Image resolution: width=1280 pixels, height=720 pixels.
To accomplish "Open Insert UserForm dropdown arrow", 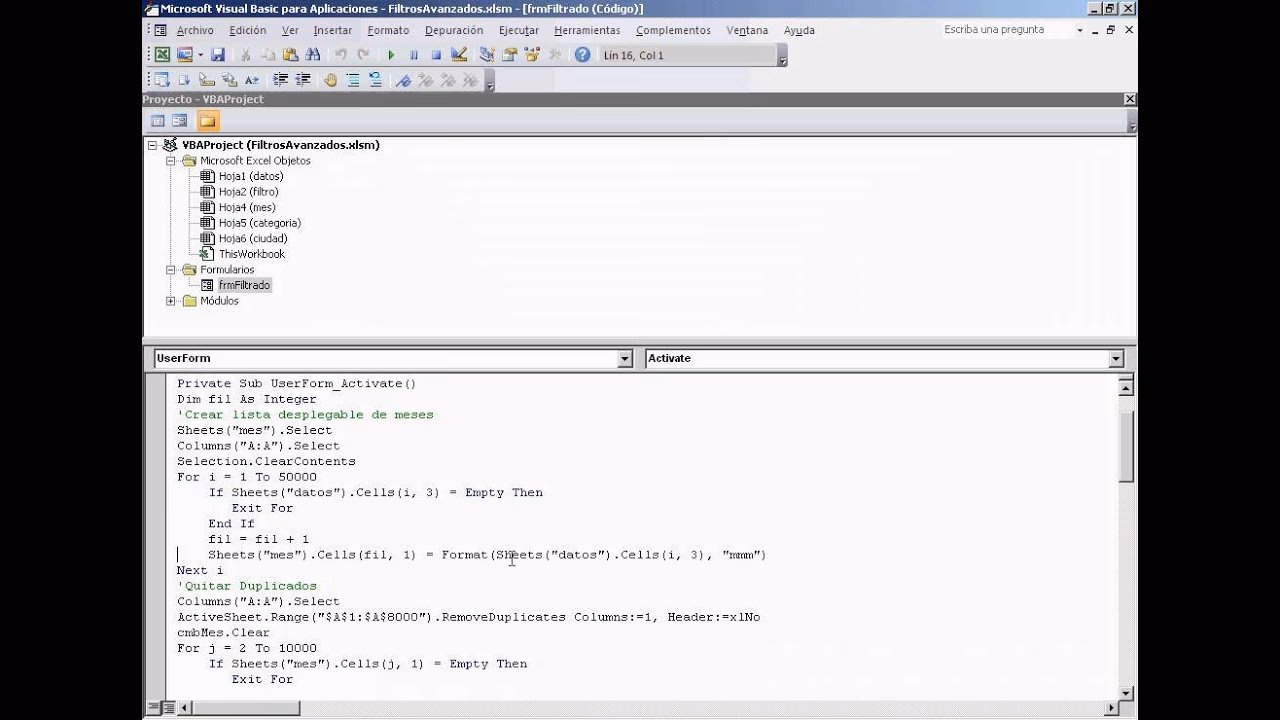I will pos(200,55).
